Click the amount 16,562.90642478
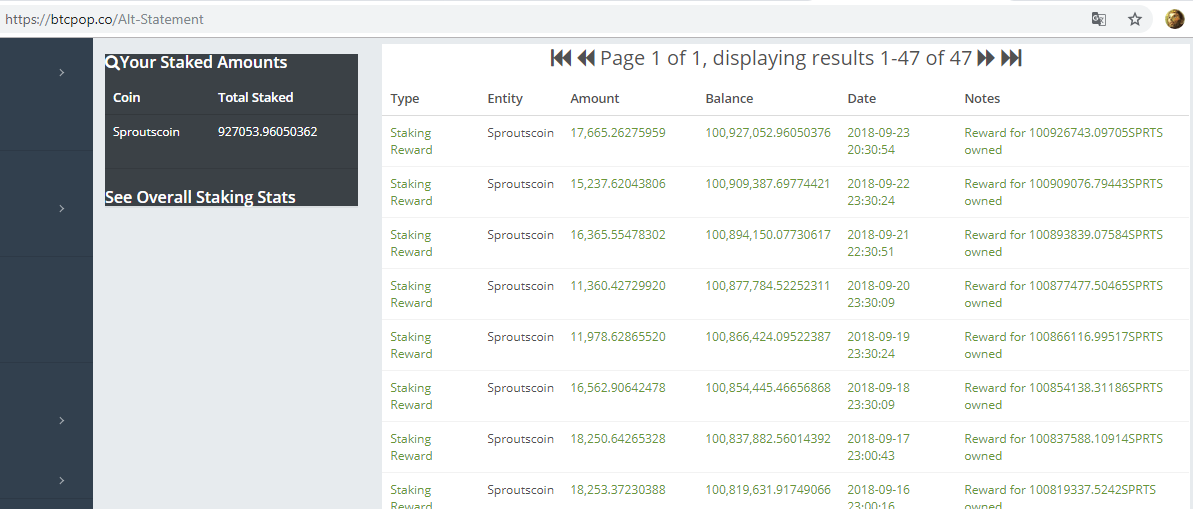This screenshot has width=1193, height=509. (x=618, y=387)
